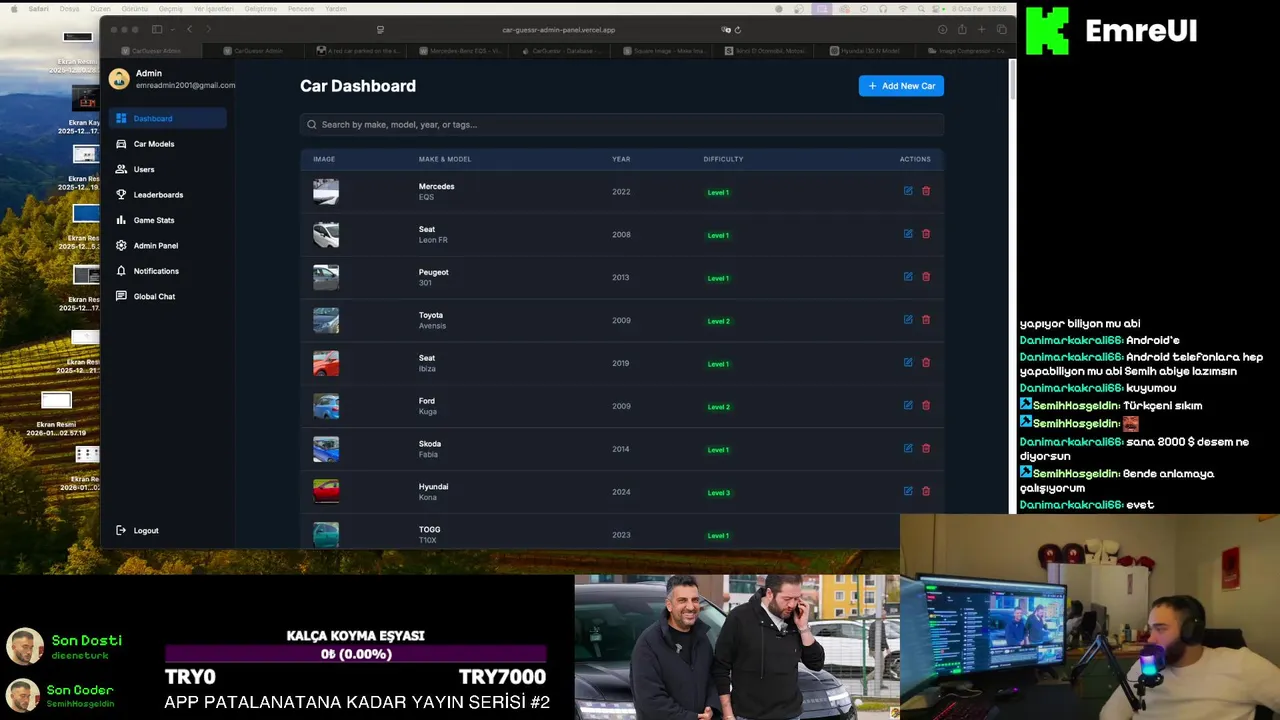Viewport: 1280px width, 720px height.
Task: Delete the Skoda Fabia entry
Action: pos(926,449)
